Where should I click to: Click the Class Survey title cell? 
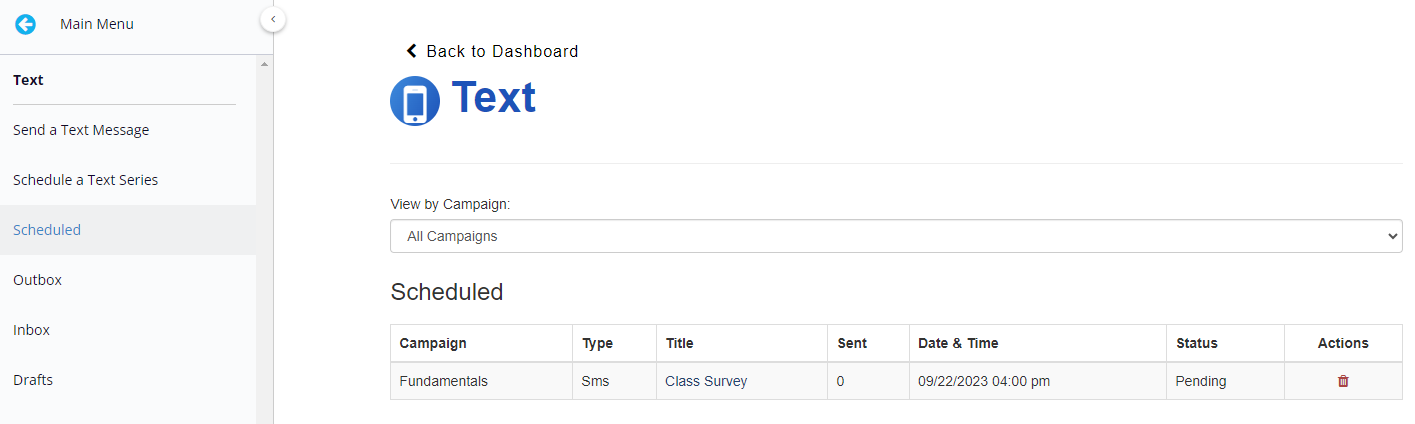[706, 381]
